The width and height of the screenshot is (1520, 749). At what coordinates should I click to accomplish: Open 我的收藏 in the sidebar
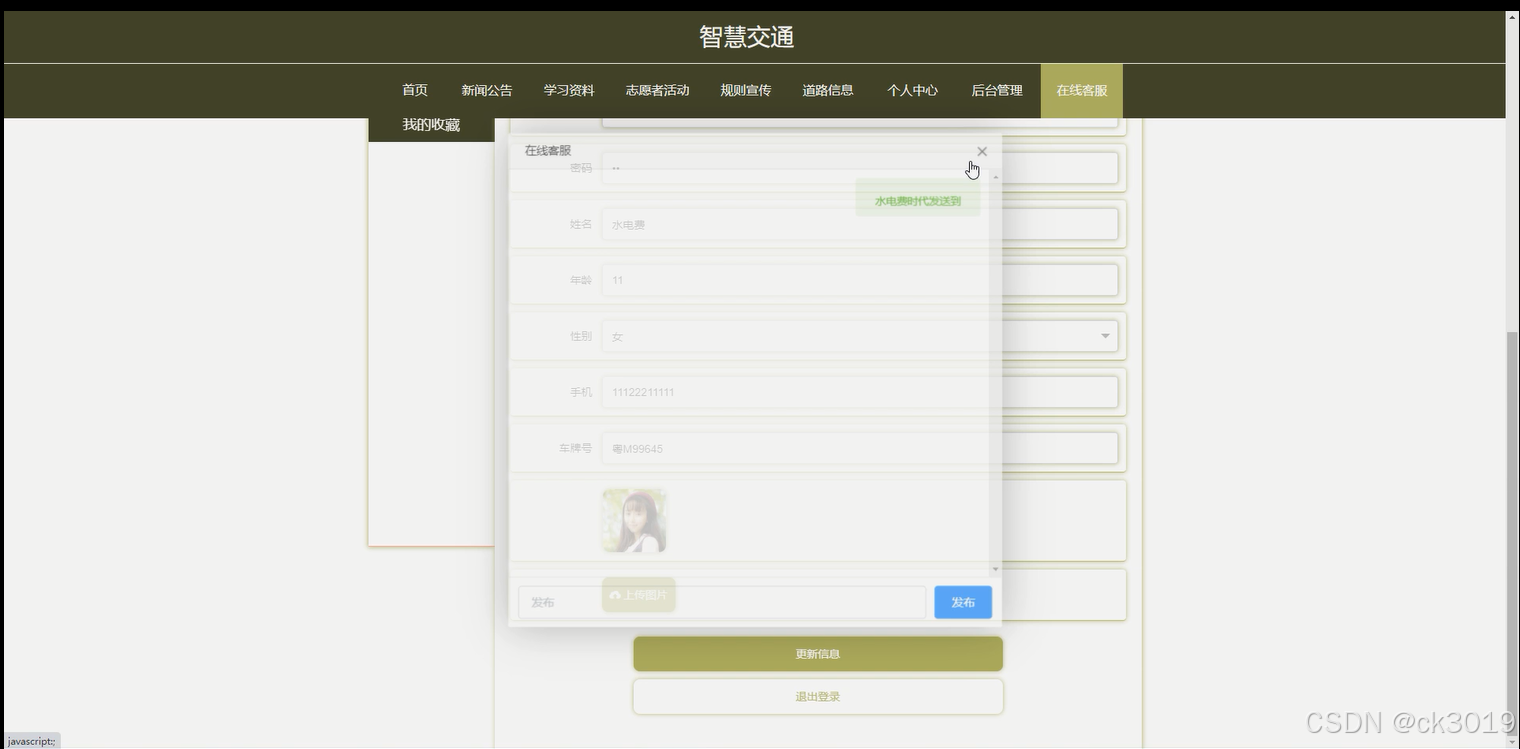(431, 125)
